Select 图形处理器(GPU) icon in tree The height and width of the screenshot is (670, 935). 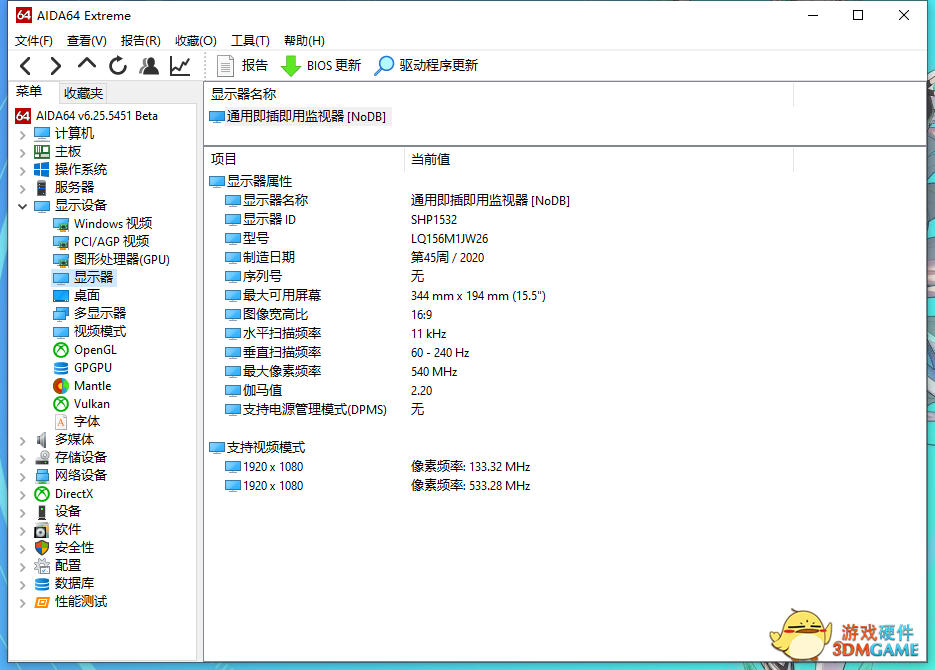(x=61, y=260)
